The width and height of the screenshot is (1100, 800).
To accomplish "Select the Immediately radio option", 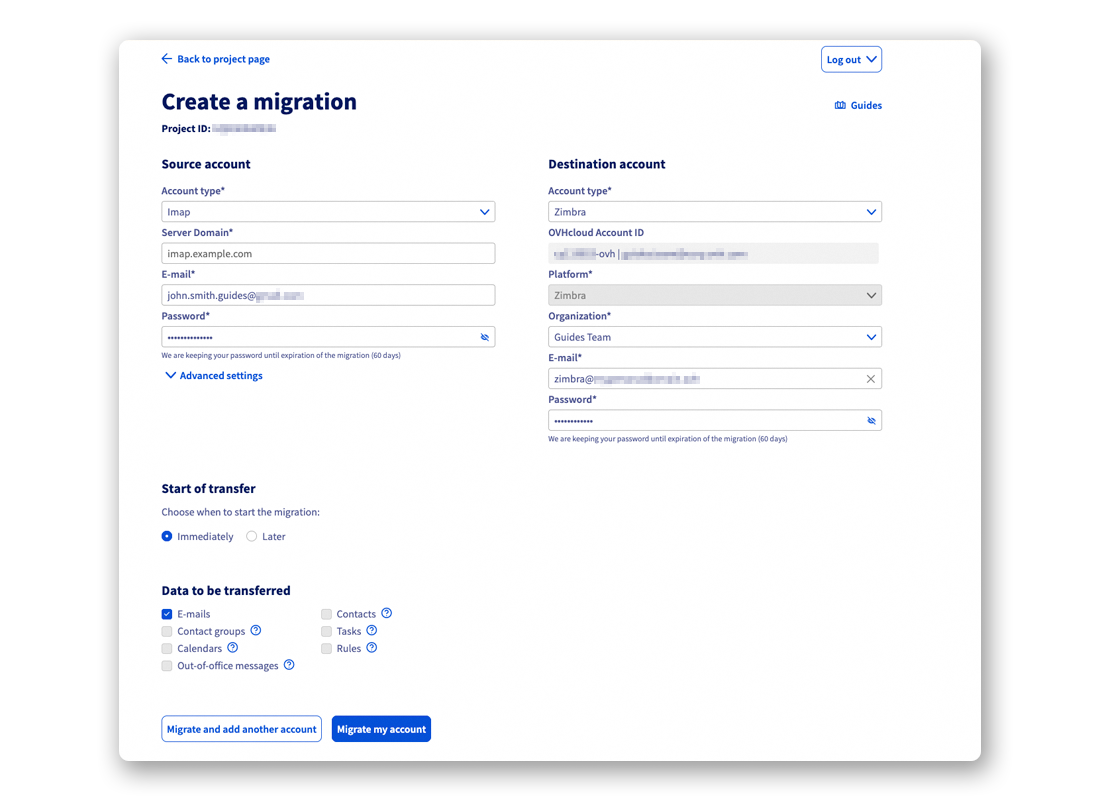I will (x=167, y=537).
